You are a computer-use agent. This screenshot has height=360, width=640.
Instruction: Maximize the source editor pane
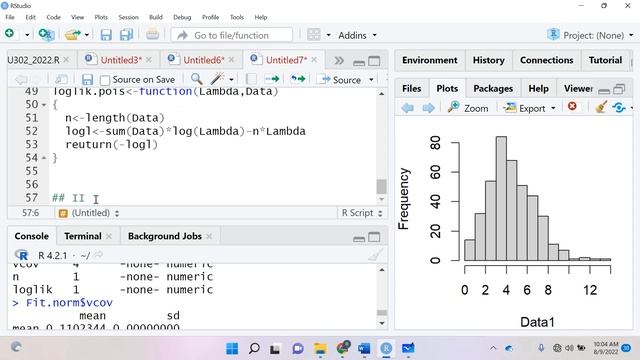coord(374,61)
